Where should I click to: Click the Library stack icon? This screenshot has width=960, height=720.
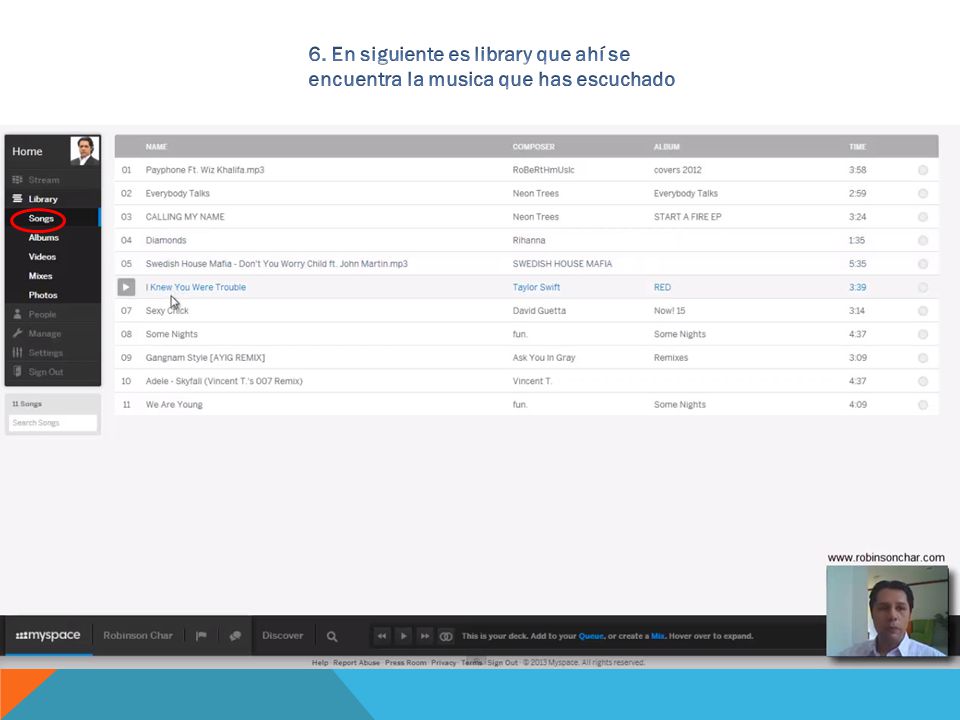pyautogui.click(x=17, y=199)
